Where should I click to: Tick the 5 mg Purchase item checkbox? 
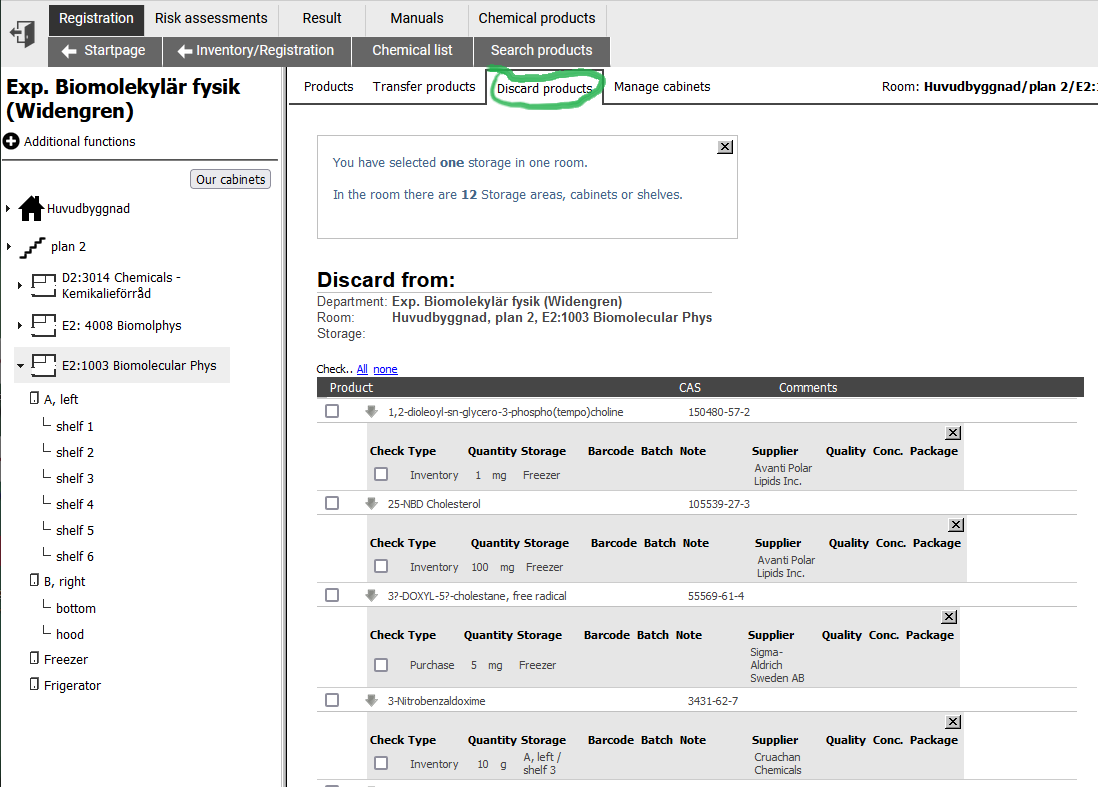click(x=381, y=664)
